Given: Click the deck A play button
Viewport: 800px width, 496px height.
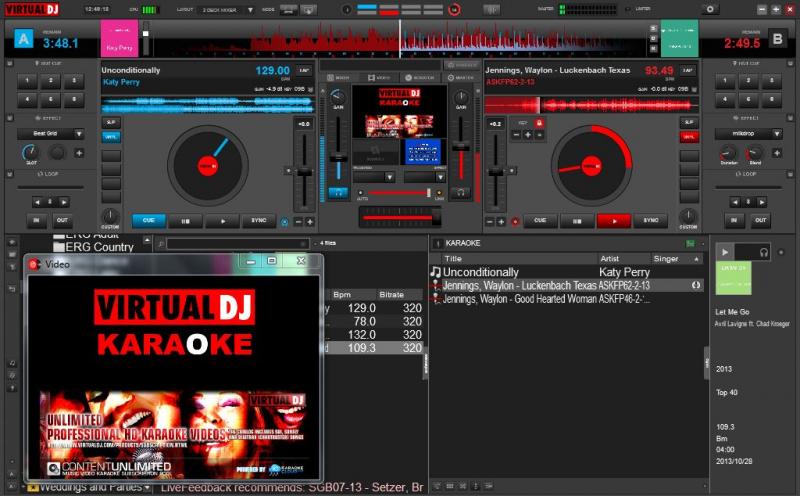Looking at the screenshot, I should click(222, 221).
